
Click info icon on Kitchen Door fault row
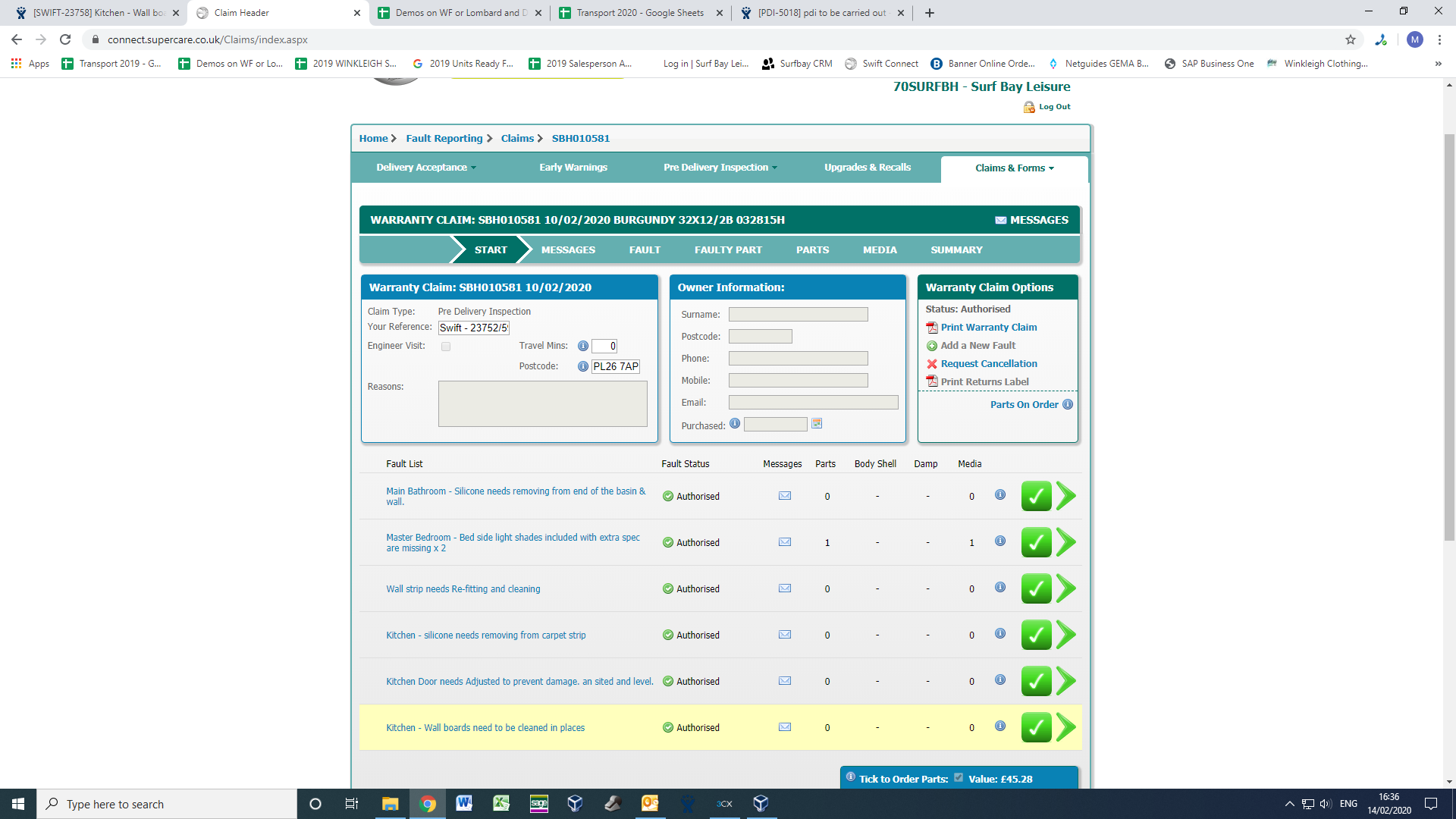1000,679
